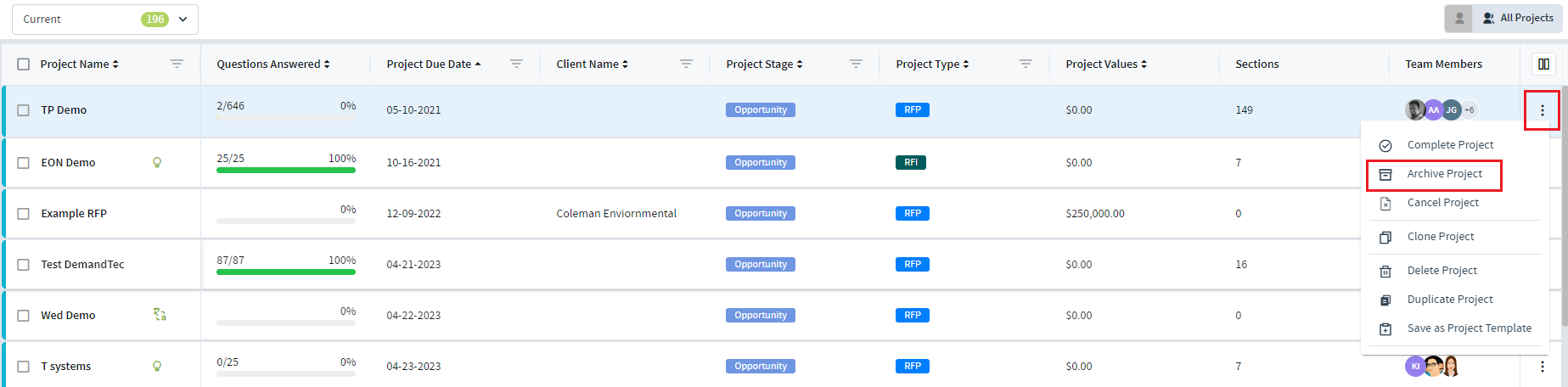Open filter icon on Project Stage column
Screen dimensions: 1568x387
856,64
